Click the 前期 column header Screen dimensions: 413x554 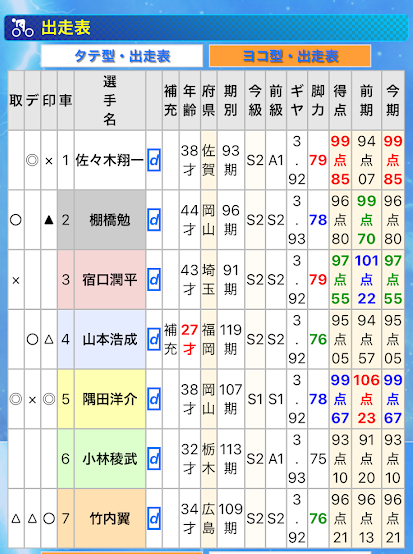pyautogui.click(x=366, y=101)
